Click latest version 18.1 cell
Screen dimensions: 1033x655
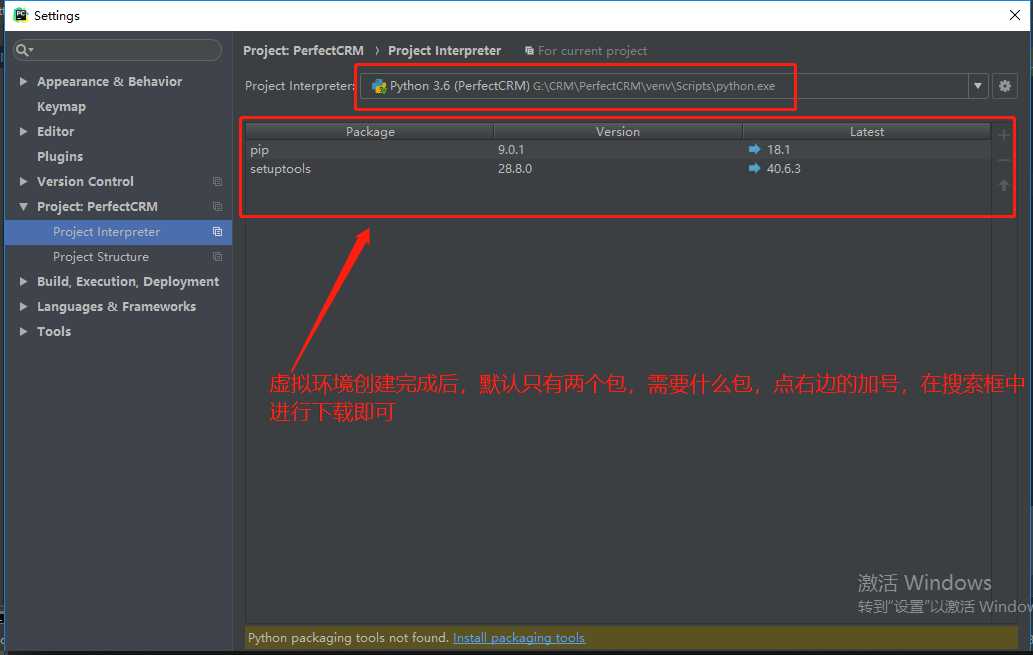[778, 150]
